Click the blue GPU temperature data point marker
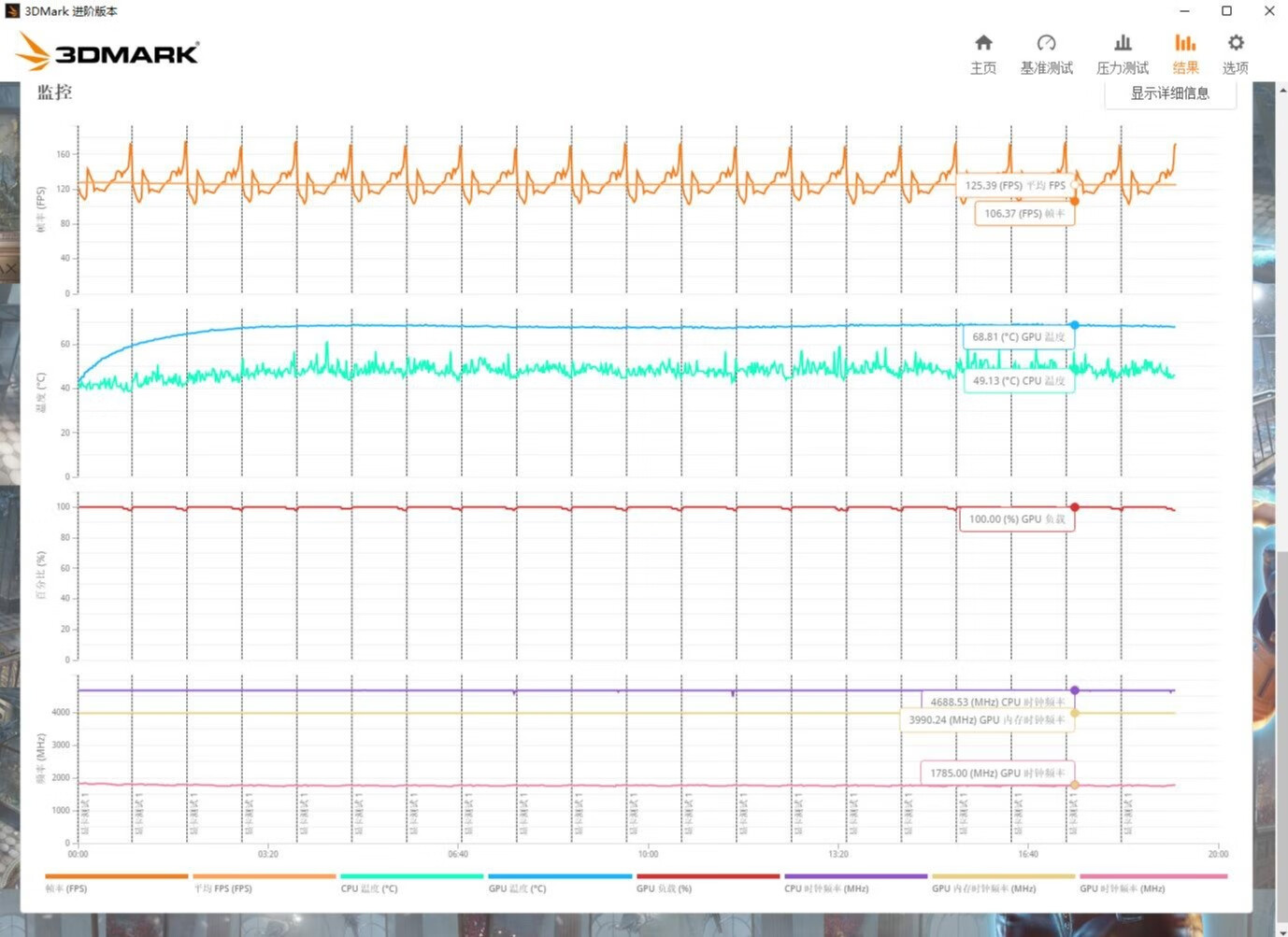 (x=1075, y=325)
